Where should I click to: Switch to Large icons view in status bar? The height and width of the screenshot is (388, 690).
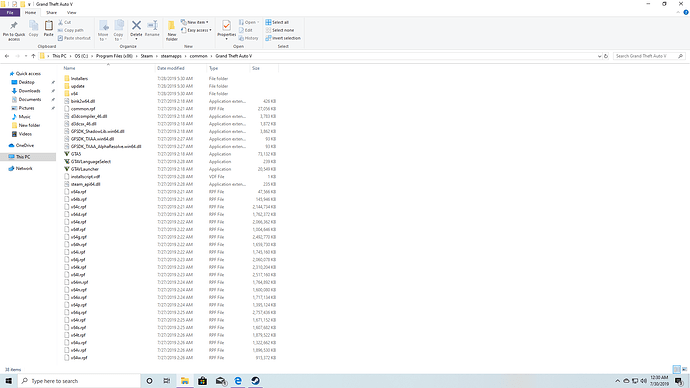684,369
